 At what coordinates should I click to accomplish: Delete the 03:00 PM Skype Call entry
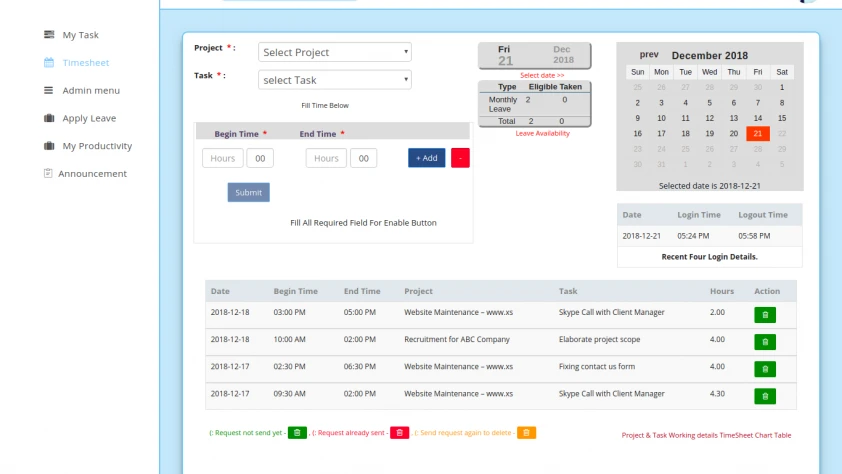pyautogui.click(x=765, y=314)
